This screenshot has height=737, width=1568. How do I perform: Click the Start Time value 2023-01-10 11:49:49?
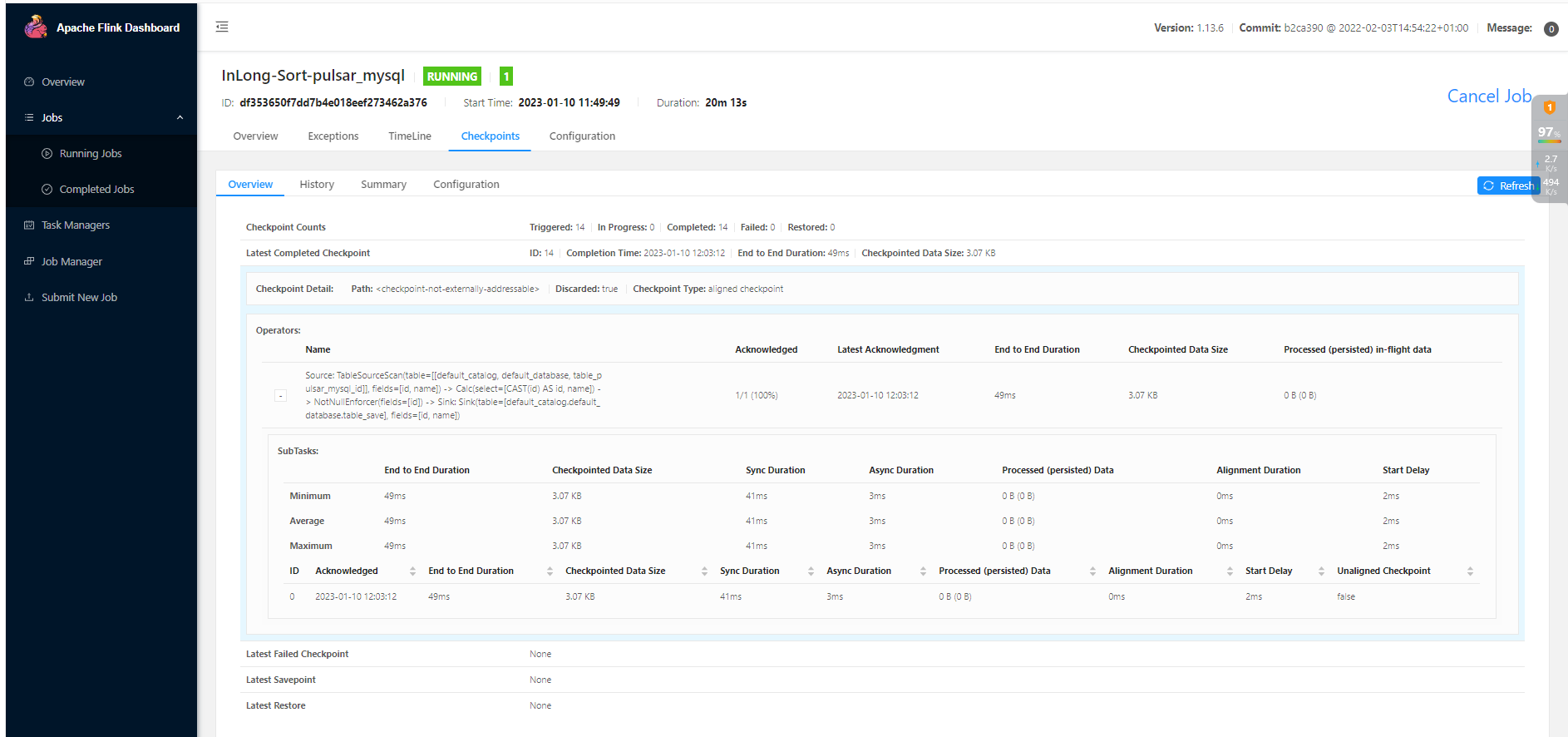point(569,103)
